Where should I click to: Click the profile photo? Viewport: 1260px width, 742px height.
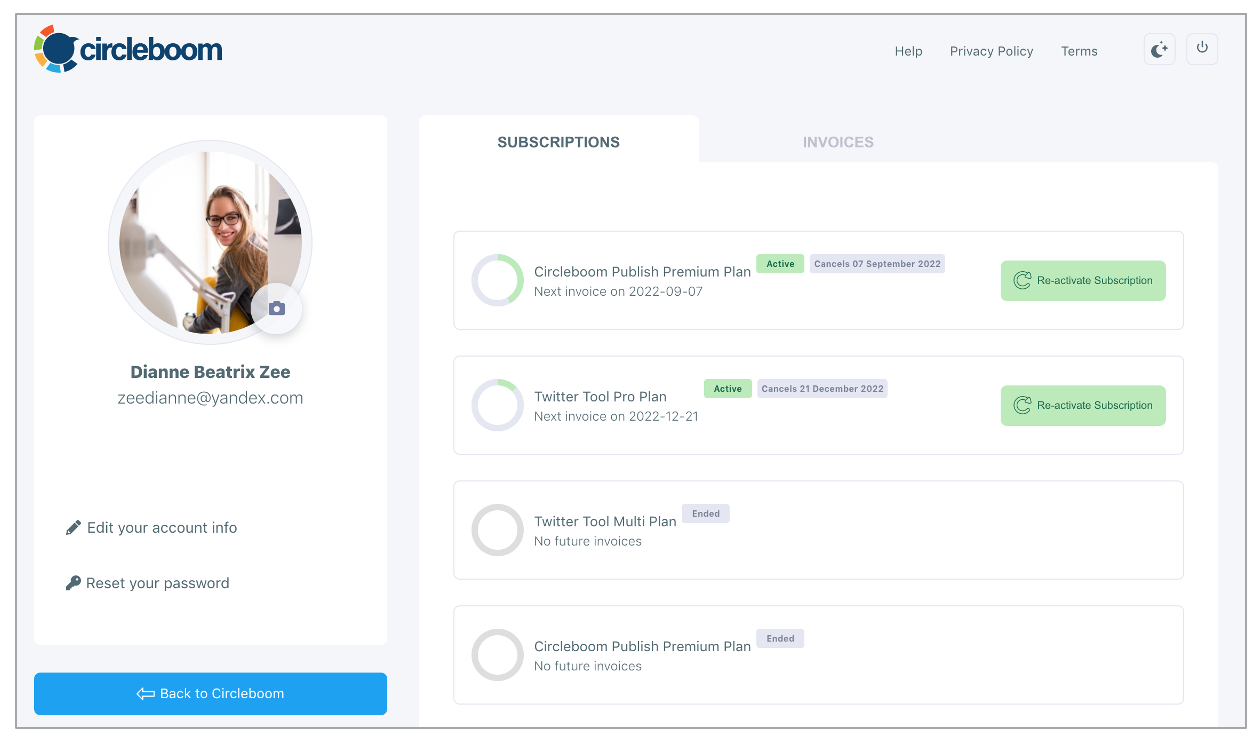coord(210,242)
